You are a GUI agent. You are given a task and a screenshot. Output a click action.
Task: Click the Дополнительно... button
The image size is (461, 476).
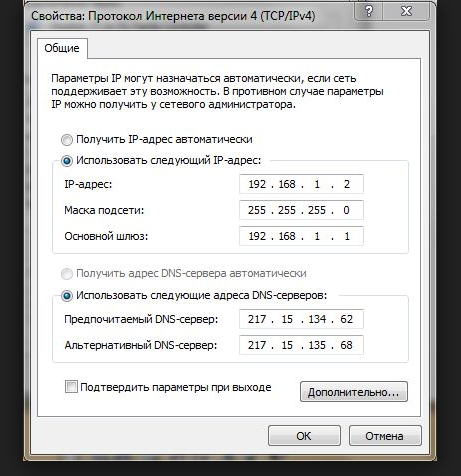click(x=354, y=392)
